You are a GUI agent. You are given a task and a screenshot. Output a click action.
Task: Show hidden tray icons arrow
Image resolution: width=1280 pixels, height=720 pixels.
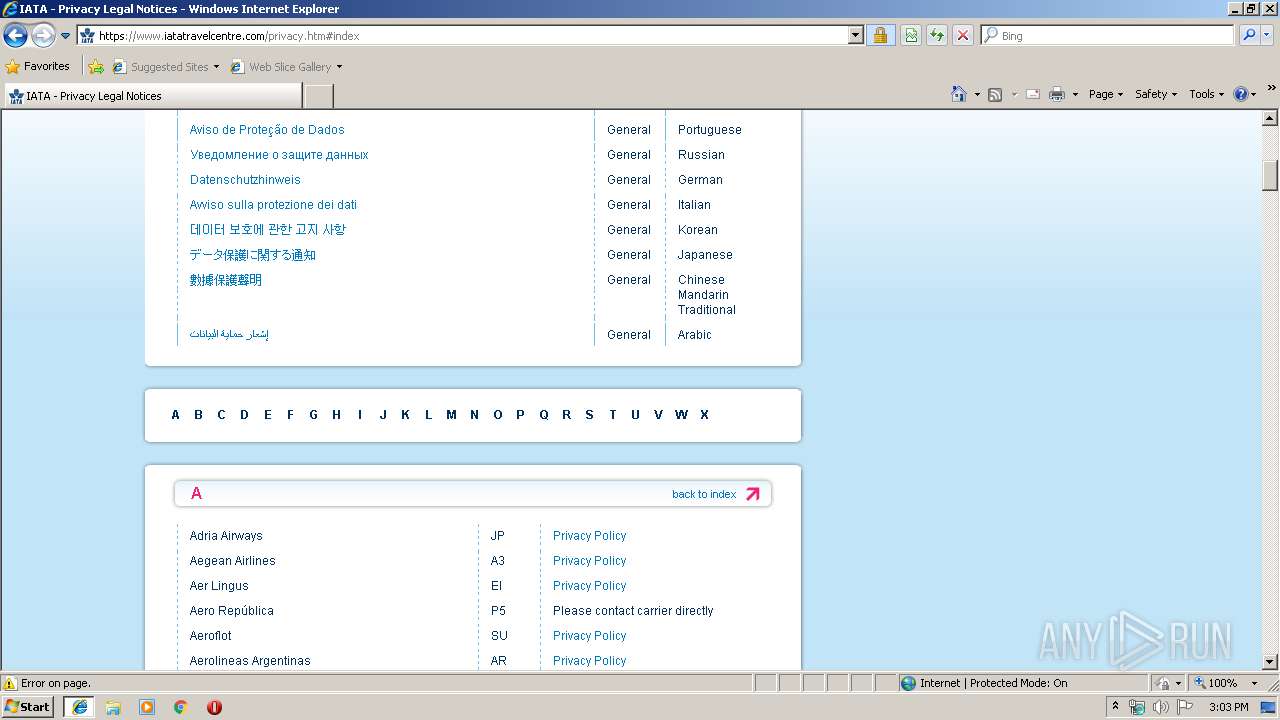(1116, 707)
